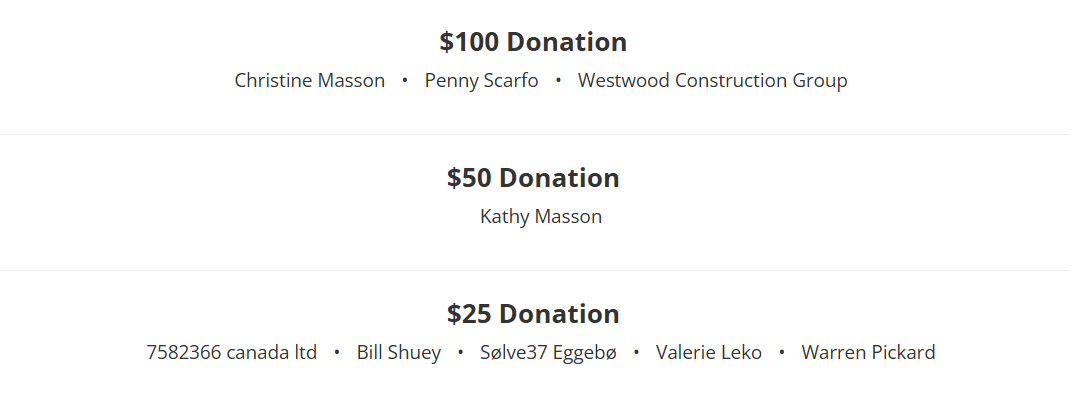Choose Valerie Leko from $25 donors
The width and height of the screenshot is (1083, 402).
coord(708,352)
